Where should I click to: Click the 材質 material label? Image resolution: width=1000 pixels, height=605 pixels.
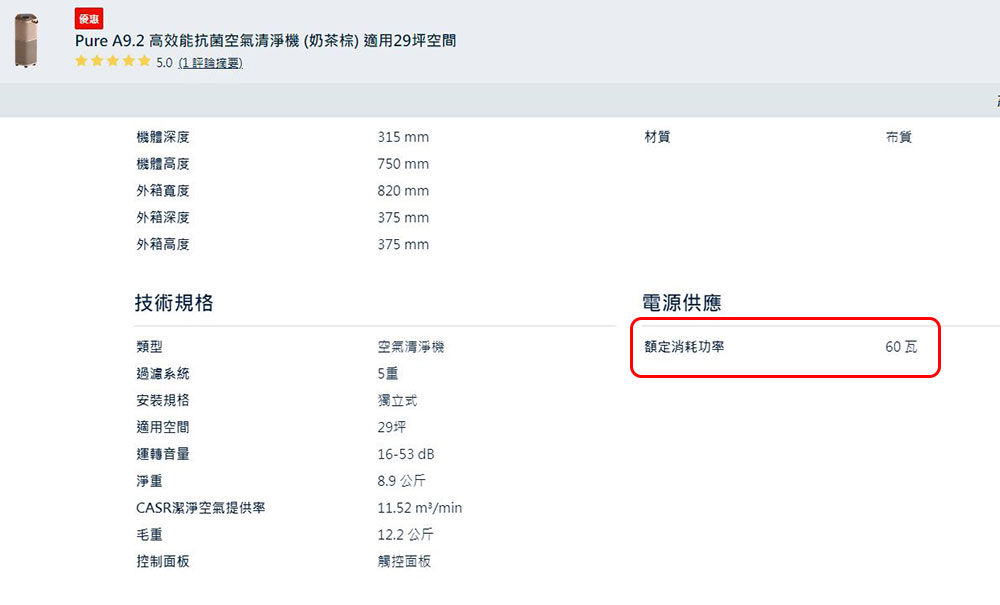tap(657, 137)
